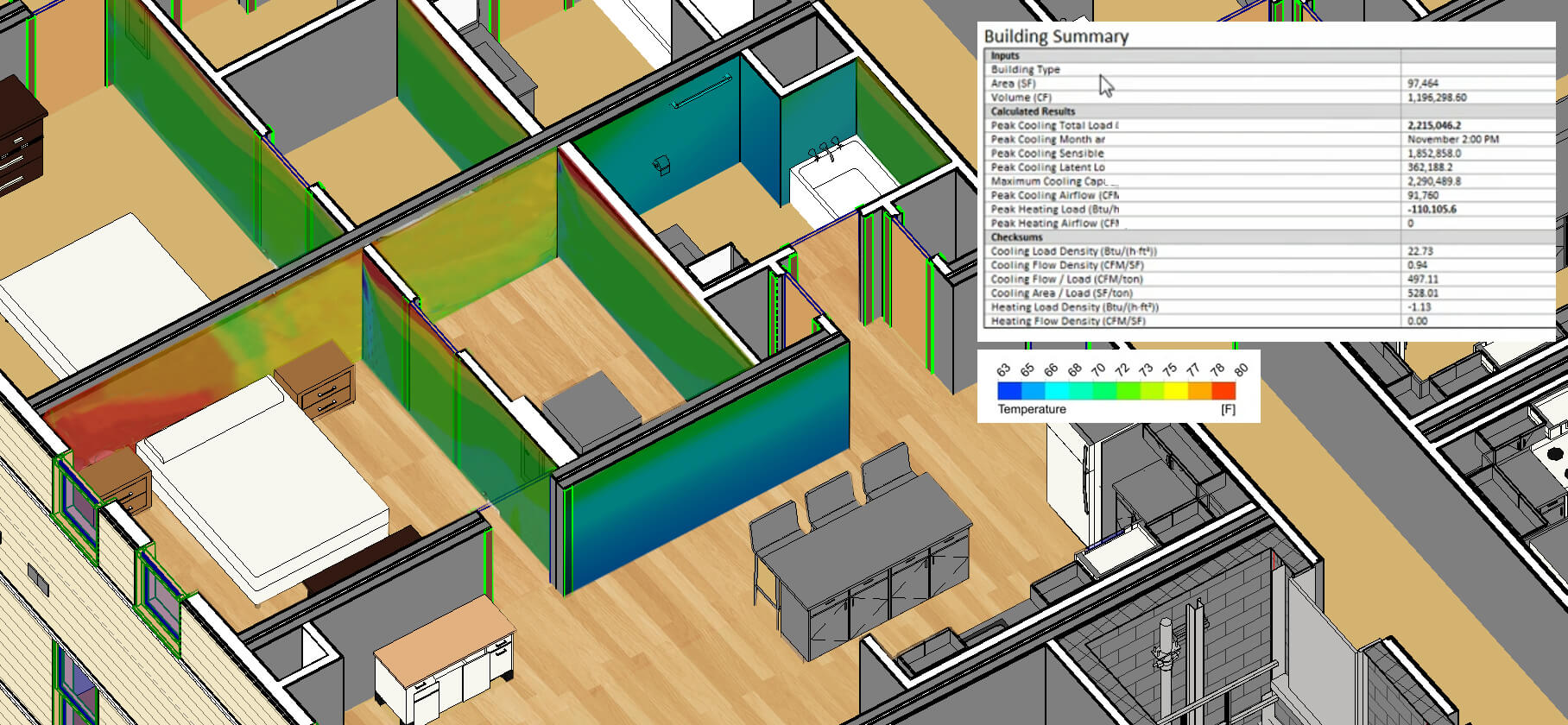Click the Cooling Load Density value 22.73
1568x725 pixels.
click(x=1420, y=251)
